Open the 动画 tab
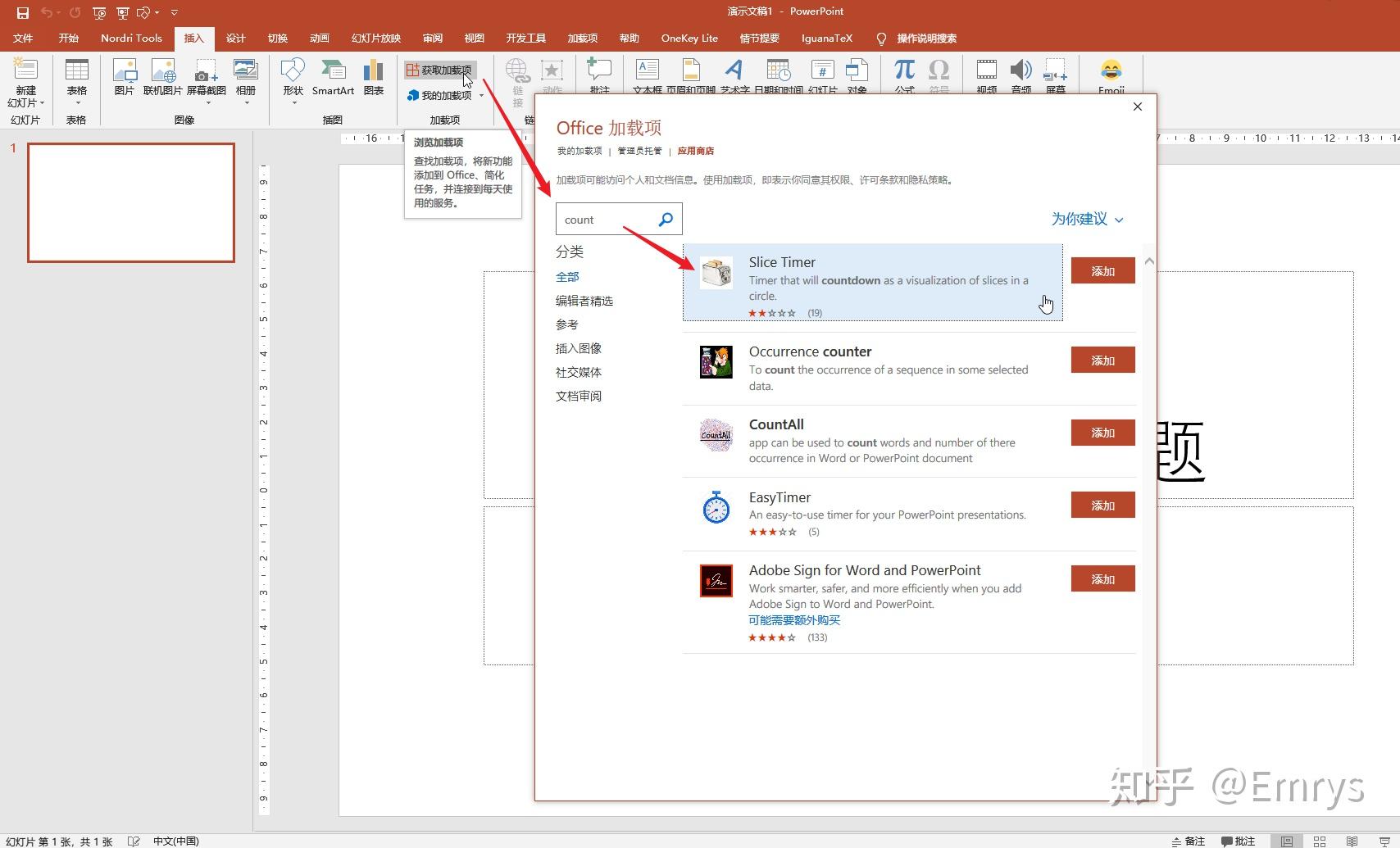The height and width of the screenshot is (848, 1400). pyautogui.click(x=320, y=39)
